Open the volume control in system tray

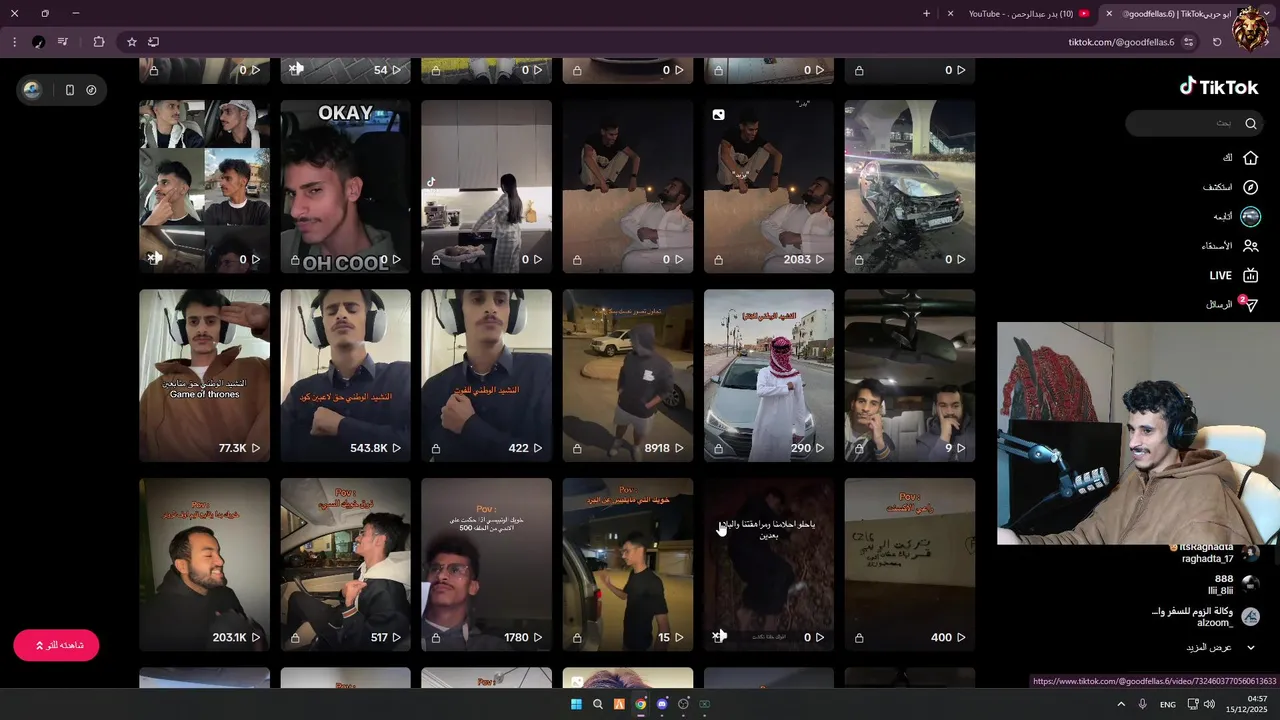click(1209, 704)
